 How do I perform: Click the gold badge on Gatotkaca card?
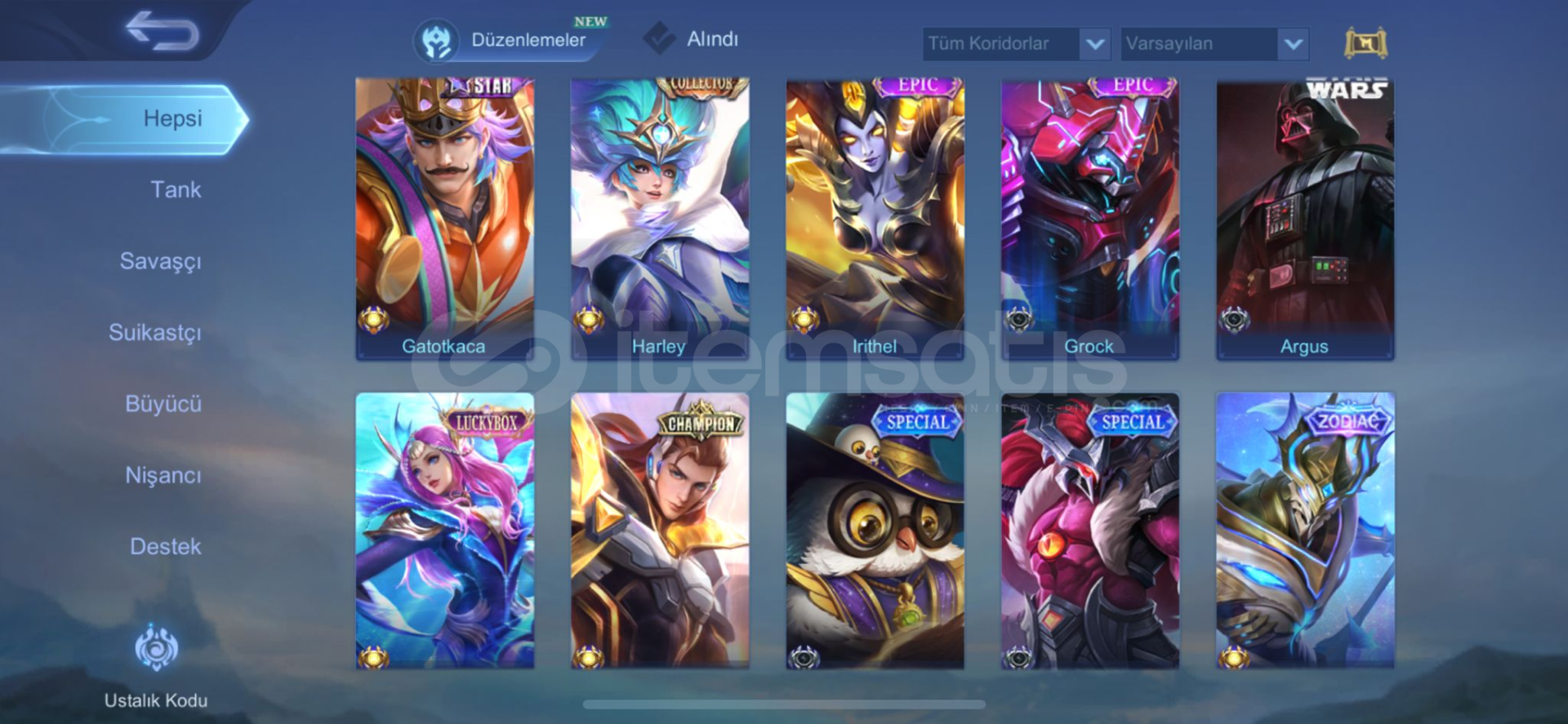[374, 319]
